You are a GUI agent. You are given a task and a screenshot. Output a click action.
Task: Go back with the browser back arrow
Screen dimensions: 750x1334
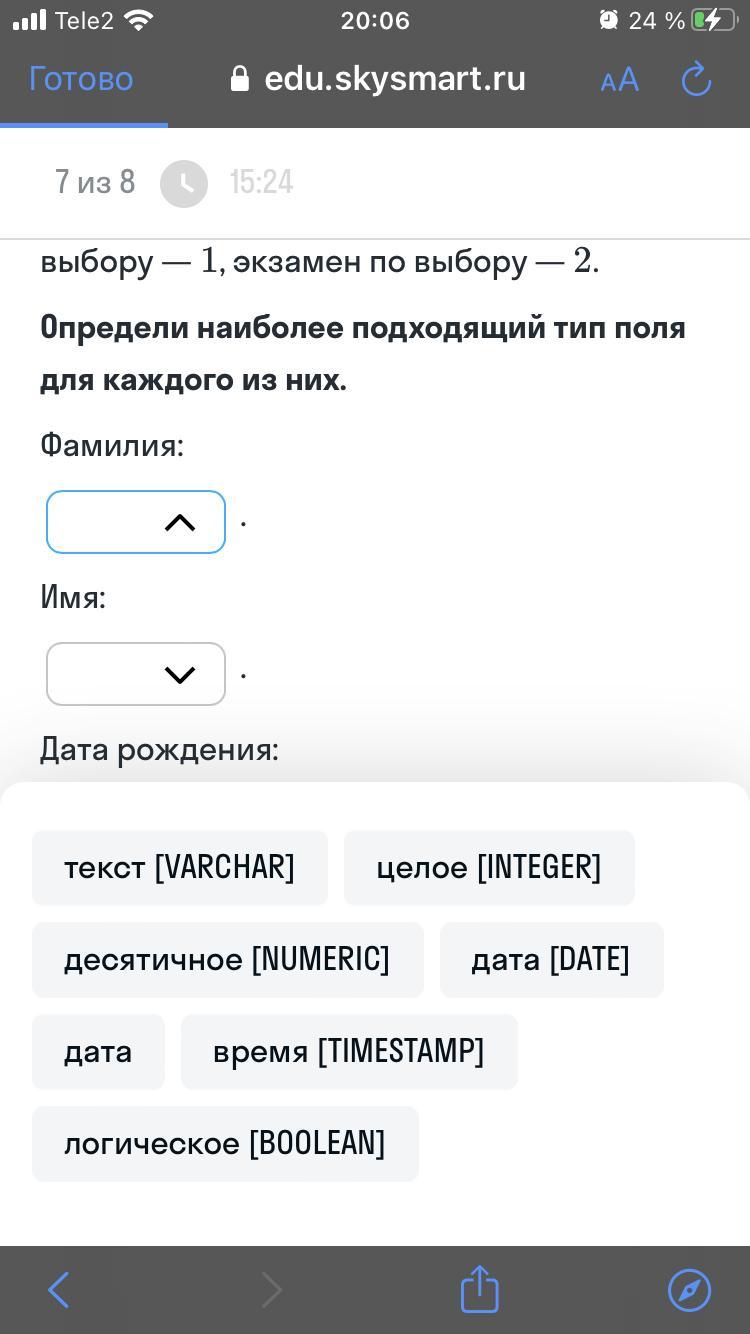coord(59,1290)
